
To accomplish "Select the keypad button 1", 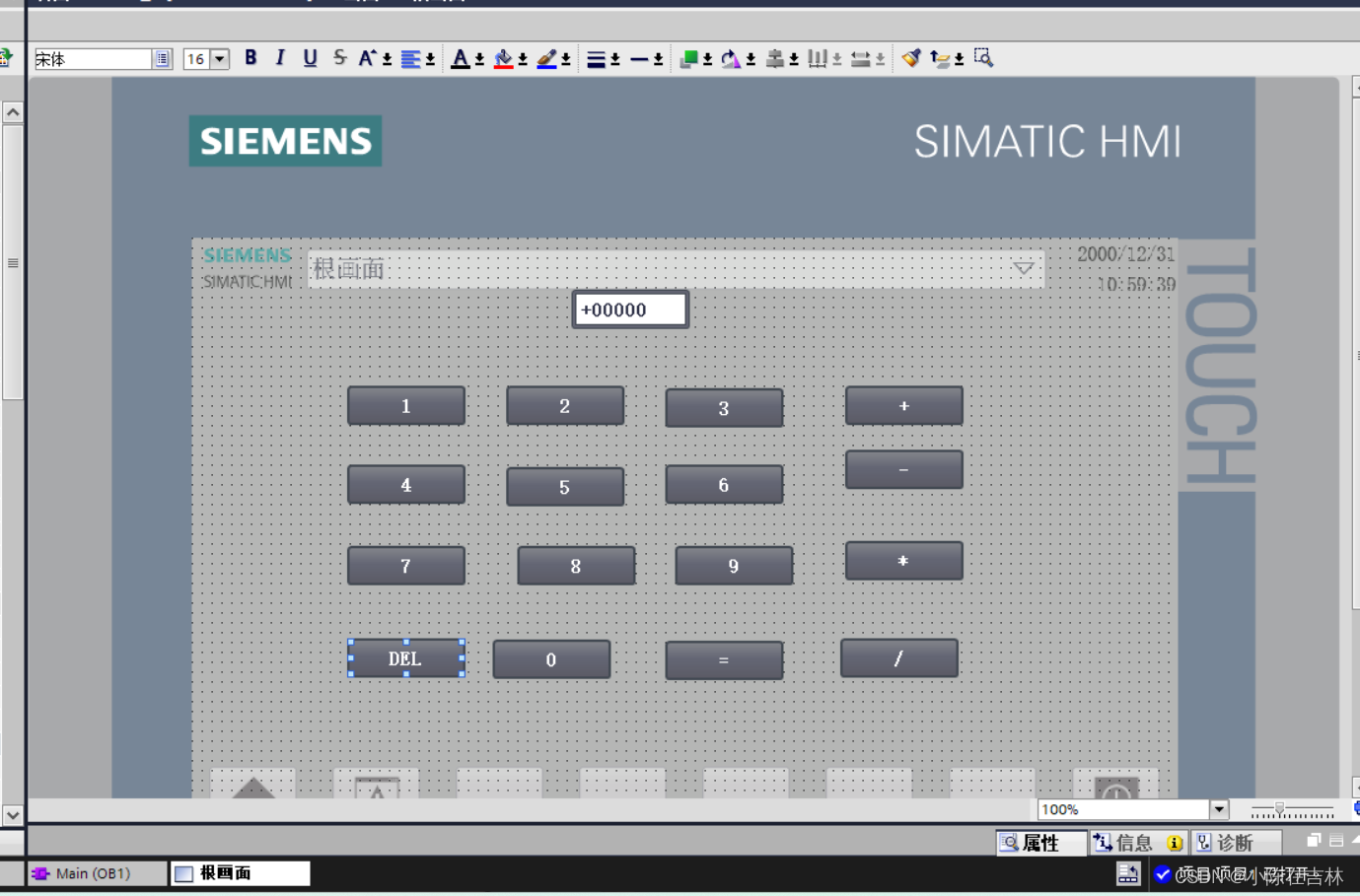I will pos(406,406).
